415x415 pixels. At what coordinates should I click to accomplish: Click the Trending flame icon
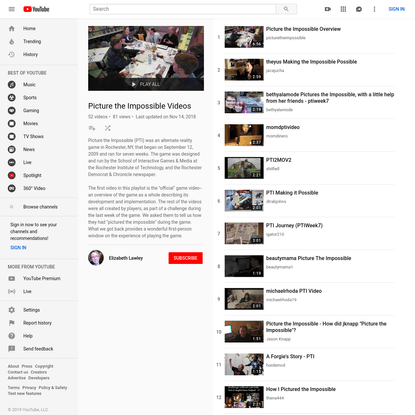pos(12,41)
